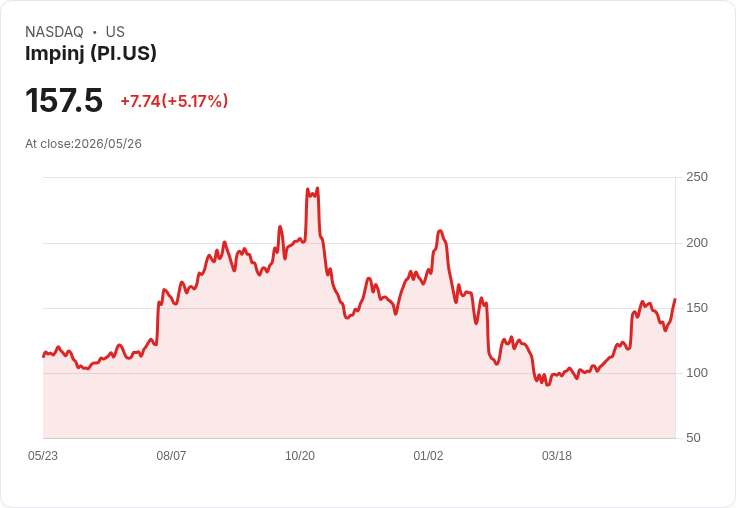Select the 100 y-axis price label
The width and height of the screenshot is (736, 508).
coord(697,373)
